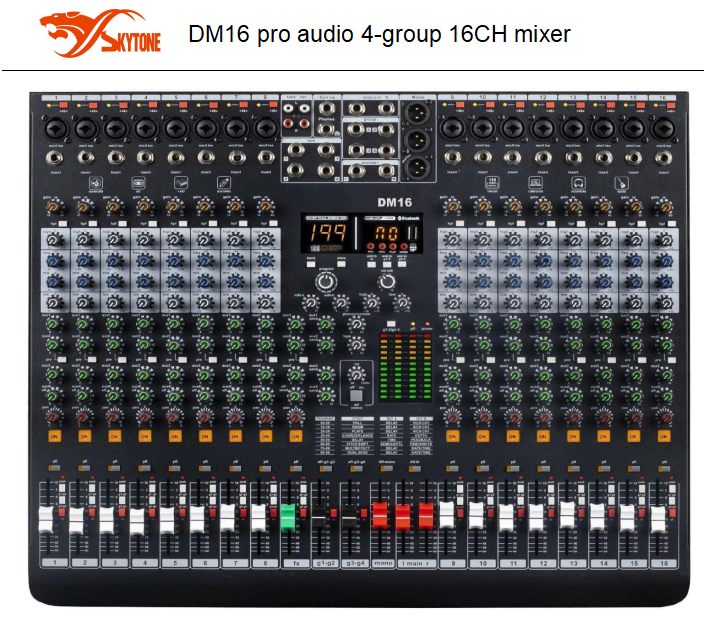Click the 'DM16 pro audio 4-group 16CH mixer' title
711x638 pixels.
(380, 34)
